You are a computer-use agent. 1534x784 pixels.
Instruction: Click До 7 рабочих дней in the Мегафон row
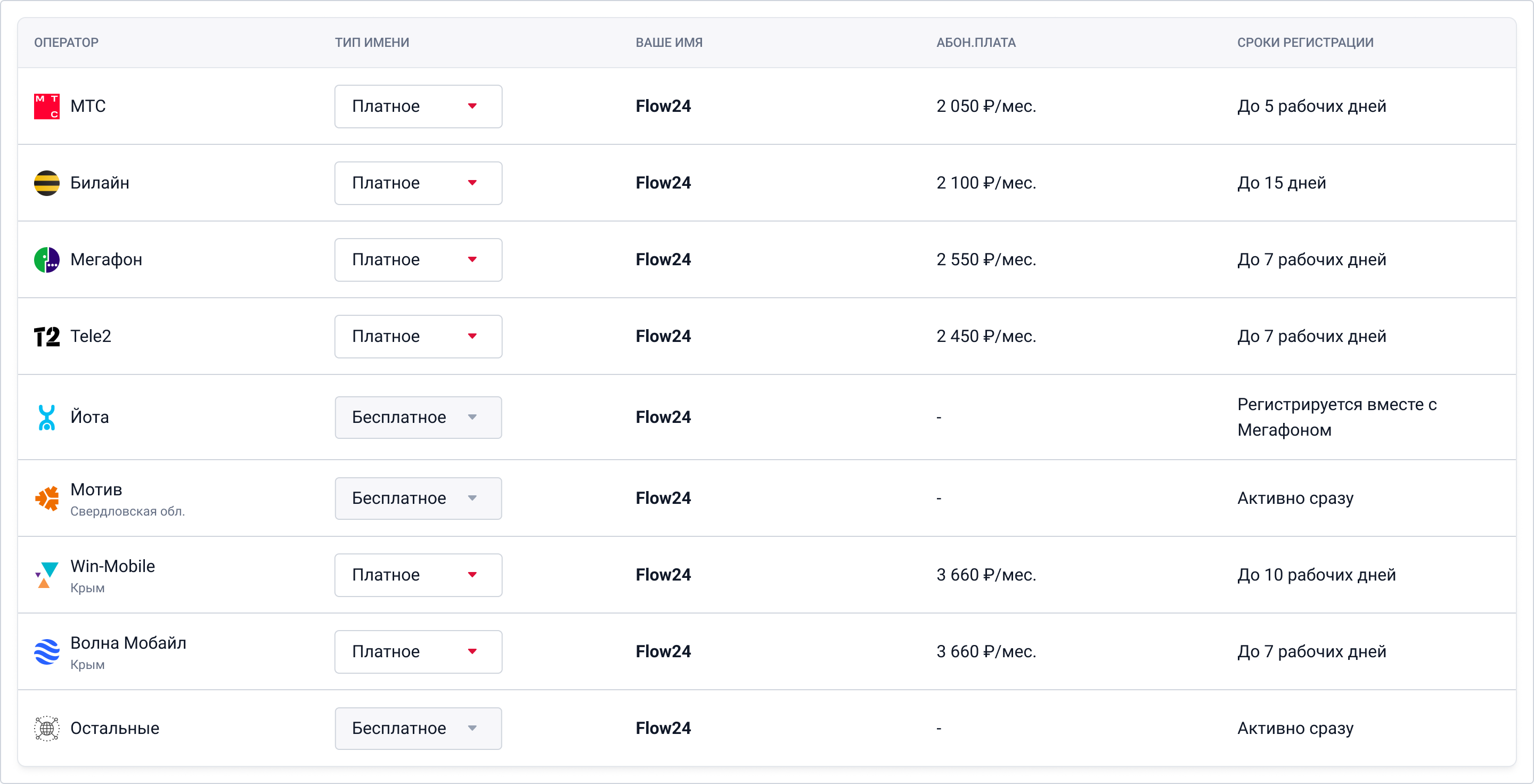click(x=1311, y=260)
